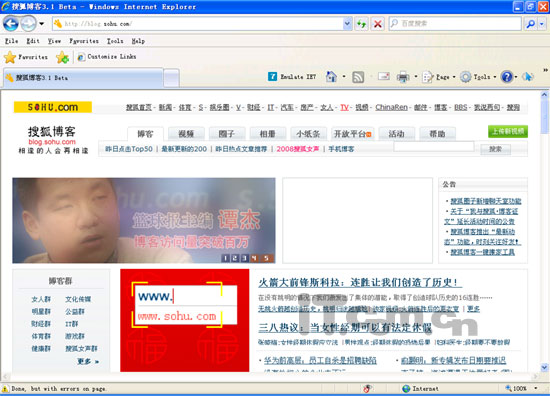Open the 更多 link in blog groups panel
This screenshot has height=396, width=550.
[88, 361]
